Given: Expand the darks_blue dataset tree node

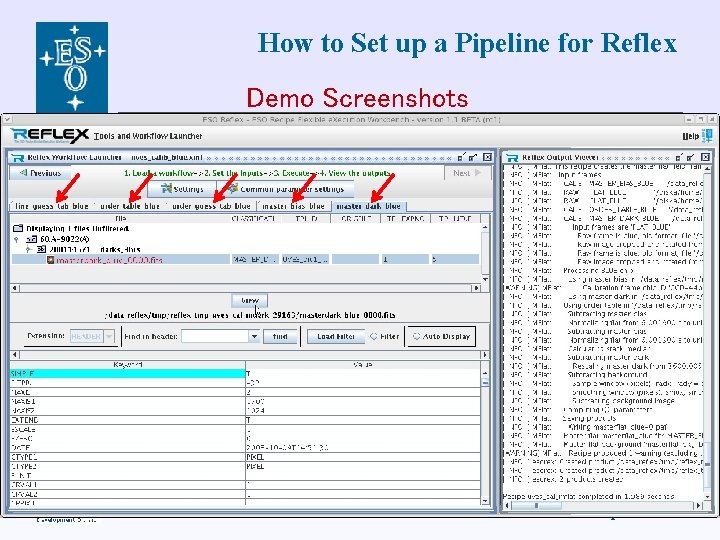Looking at the screenshot, I should click(28, 249).
